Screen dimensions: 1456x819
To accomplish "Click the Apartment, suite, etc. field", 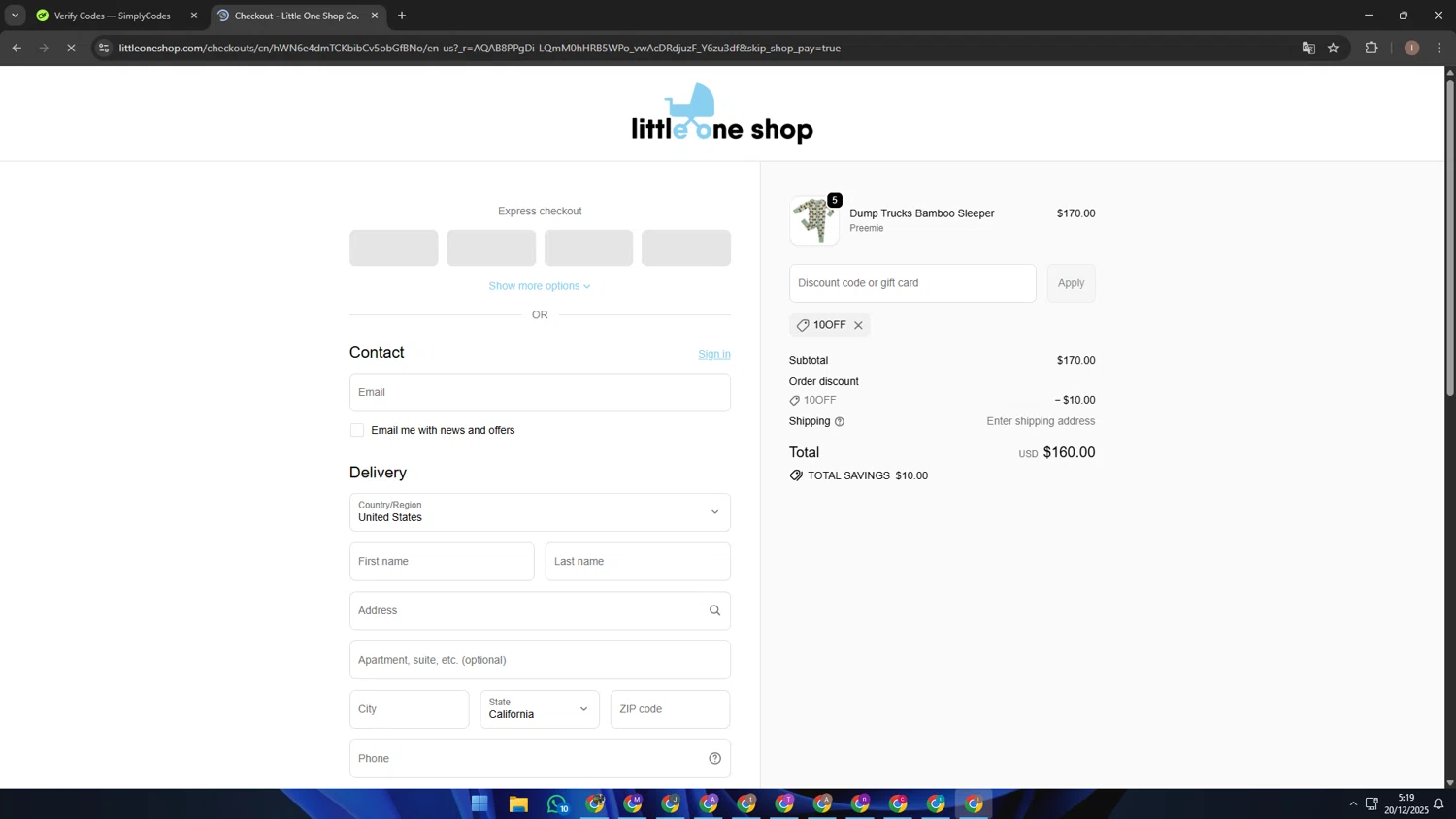I will tap(540, 660).
